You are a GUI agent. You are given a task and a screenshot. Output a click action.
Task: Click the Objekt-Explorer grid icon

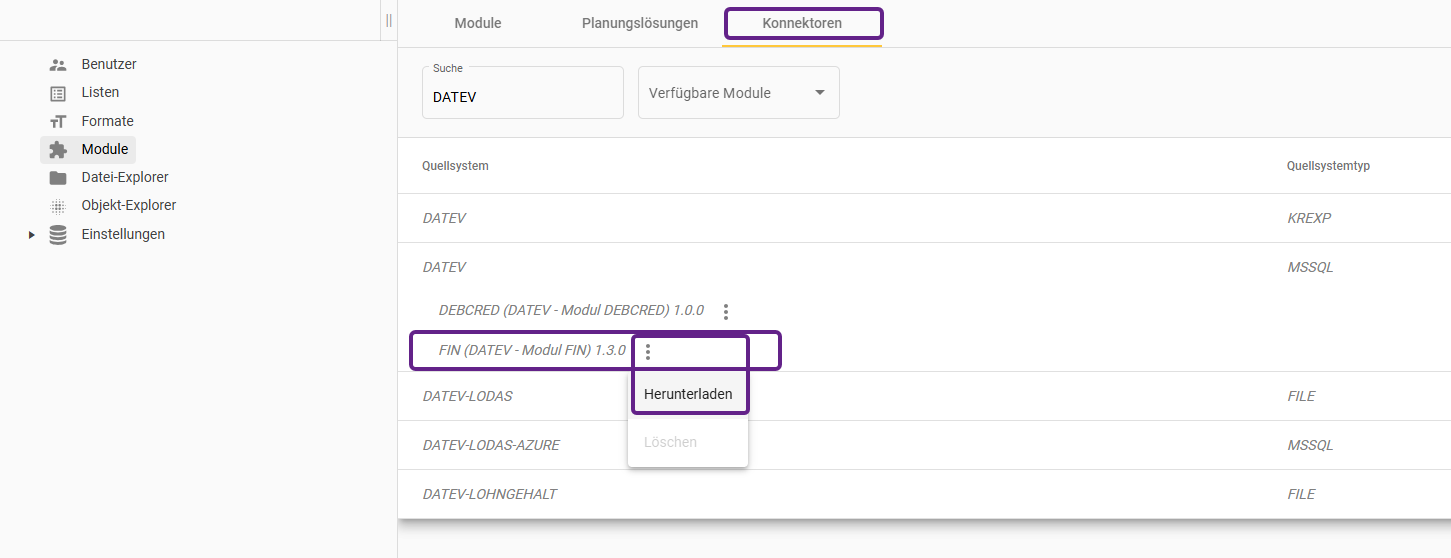click(x=58, y=206)
